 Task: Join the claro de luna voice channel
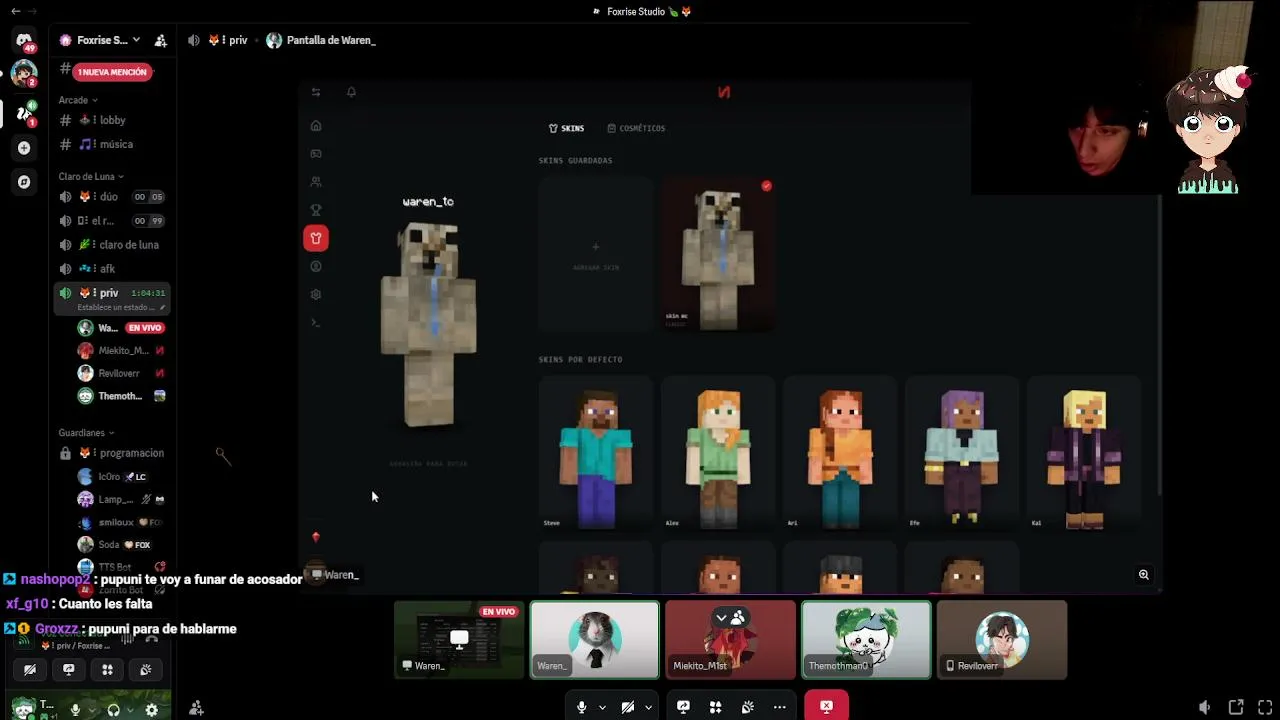pyautogui.click(x=111, y=245)
